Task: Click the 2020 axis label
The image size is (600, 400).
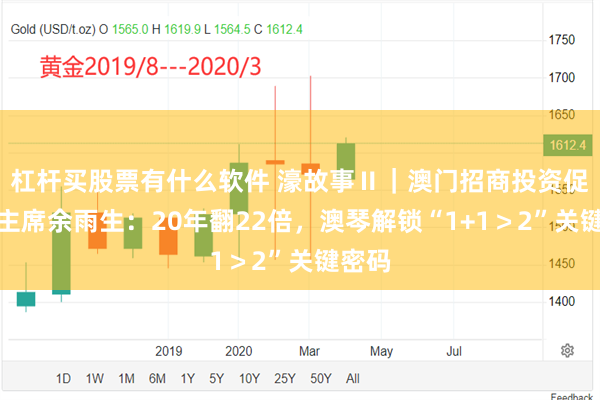Action: (238, 351)
